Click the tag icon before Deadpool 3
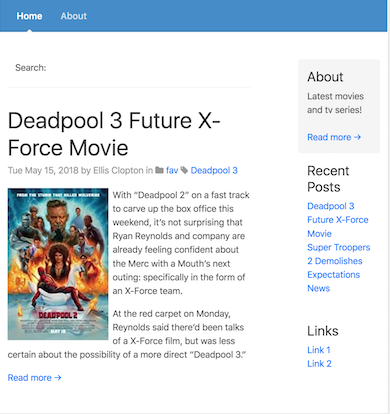The height and width of the screenshot is (414, 390). [x=184, y=170]
